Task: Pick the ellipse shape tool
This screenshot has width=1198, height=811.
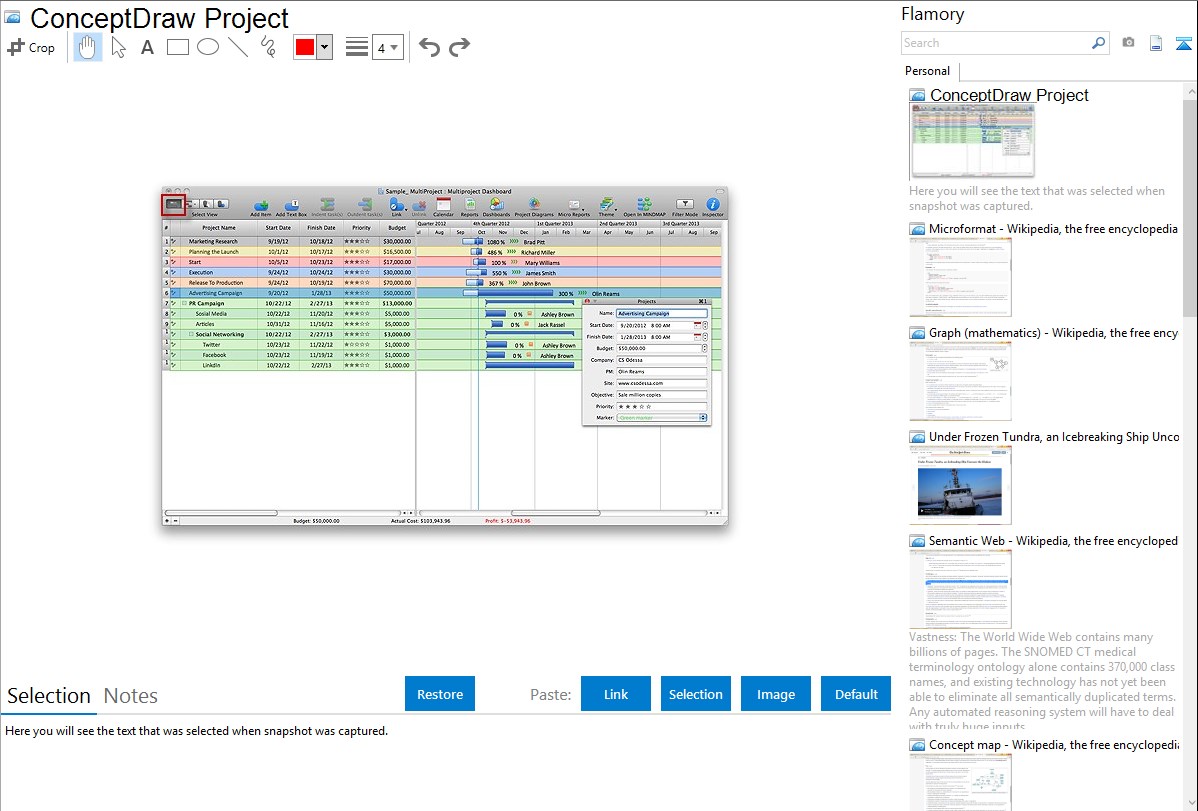Action: [x=208, y=47]
